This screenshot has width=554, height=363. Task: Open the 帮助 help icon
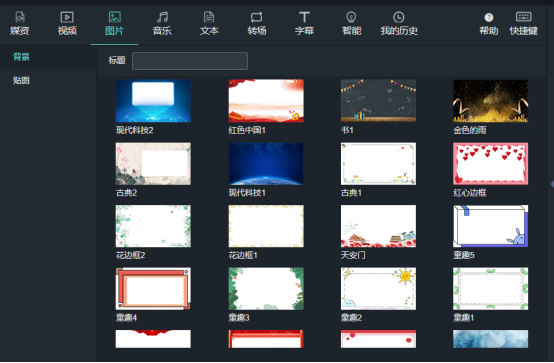pyautogui.click(x=489, y=17)
